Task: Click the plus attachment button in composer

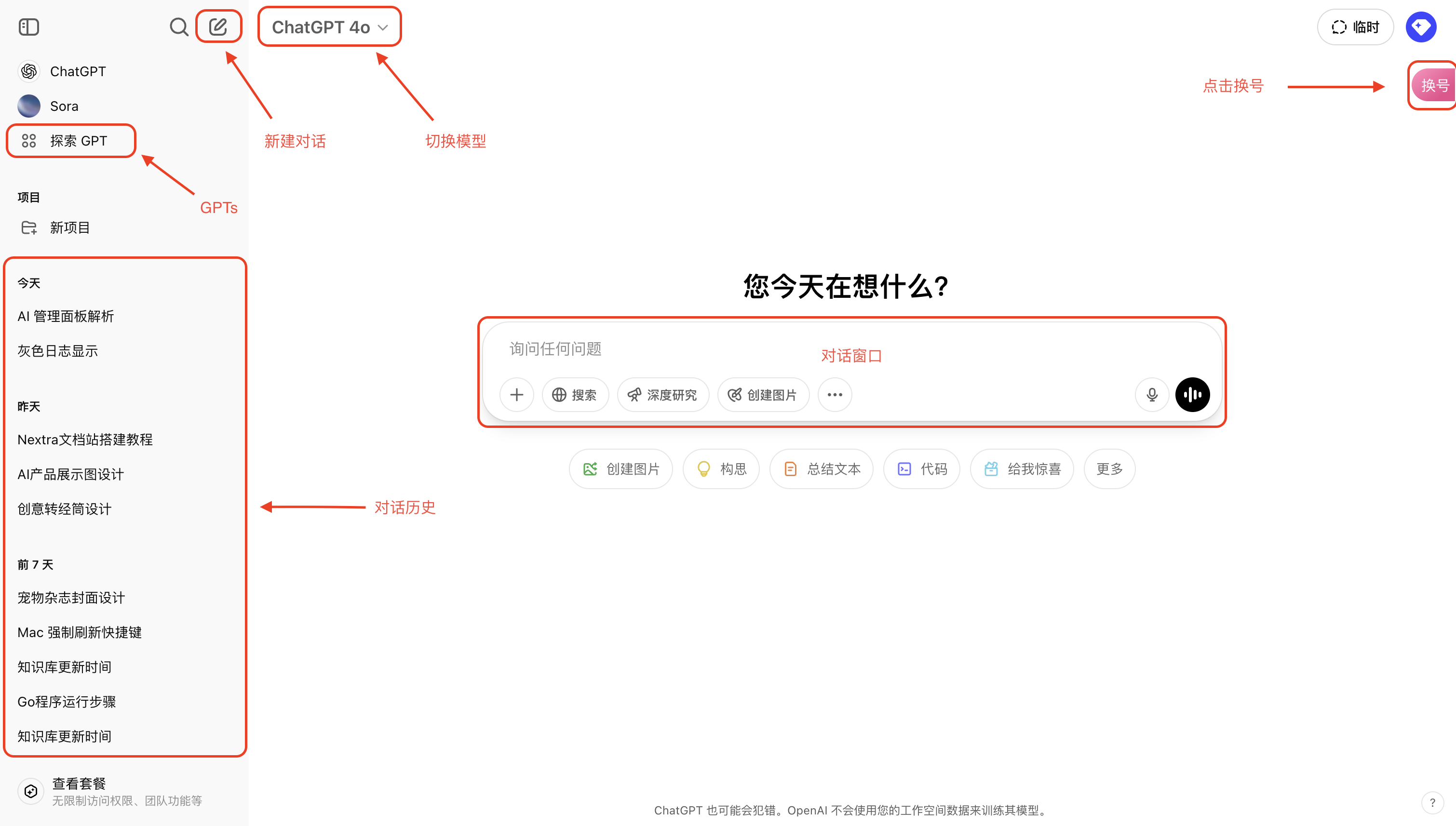Action: [x=516, y=394]
